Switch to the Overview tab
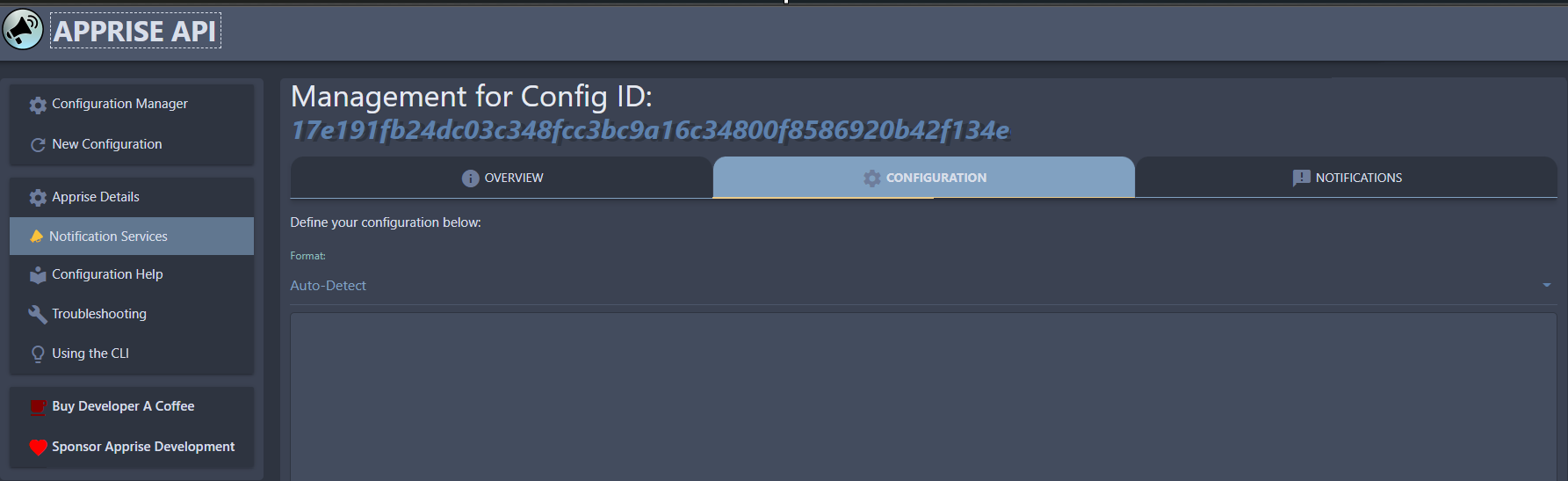Image resolution: width=1568 pixels, height=481 pixels. [502, 178]
